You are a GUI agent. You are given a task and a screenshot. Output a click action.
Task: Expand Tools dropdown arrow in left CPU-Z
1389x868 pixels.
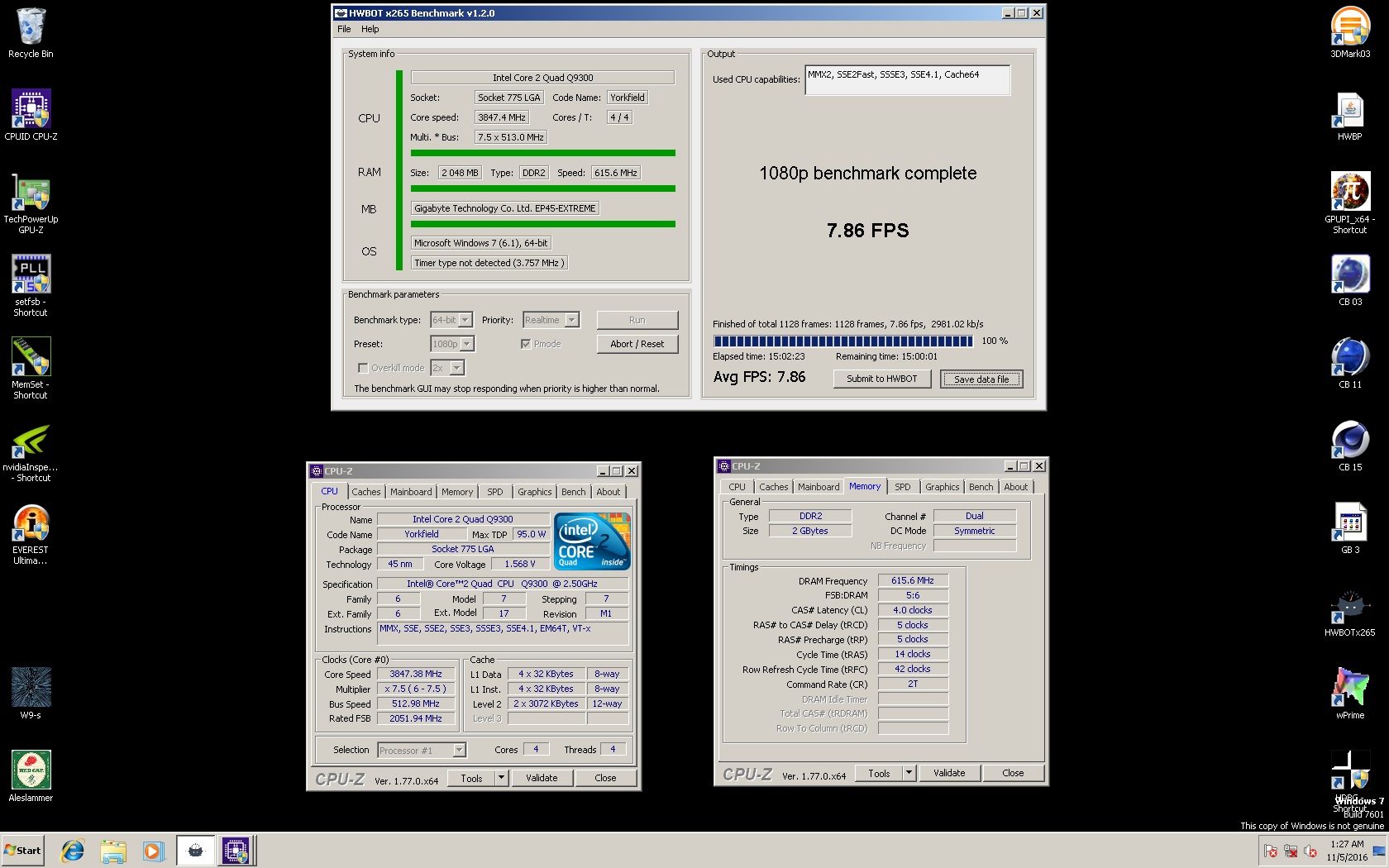tap(501, 778)
